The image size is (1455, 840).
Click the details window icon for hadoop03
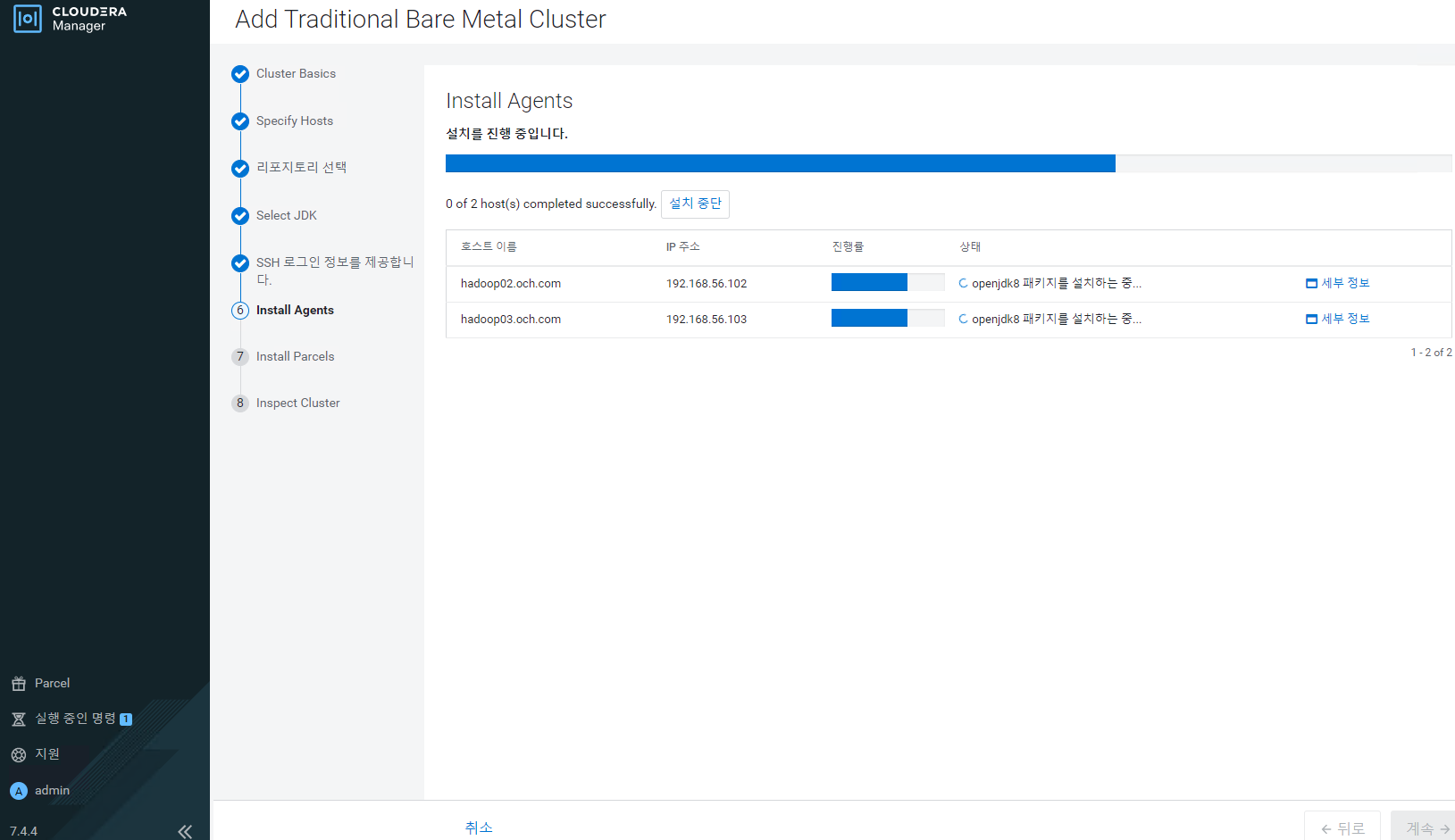pyautogui.click(x=1312, y=320)
